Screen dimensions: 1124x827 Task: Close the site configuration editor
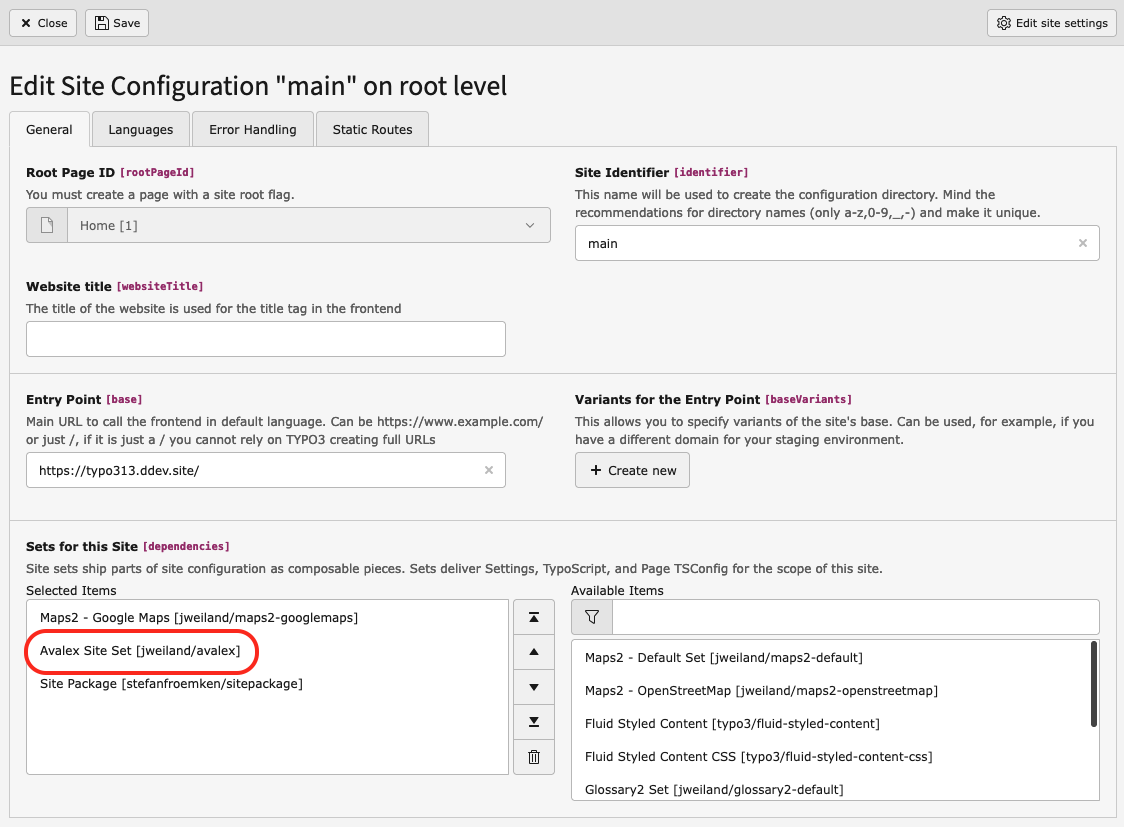pyautogui.click(x=44, y=23)
